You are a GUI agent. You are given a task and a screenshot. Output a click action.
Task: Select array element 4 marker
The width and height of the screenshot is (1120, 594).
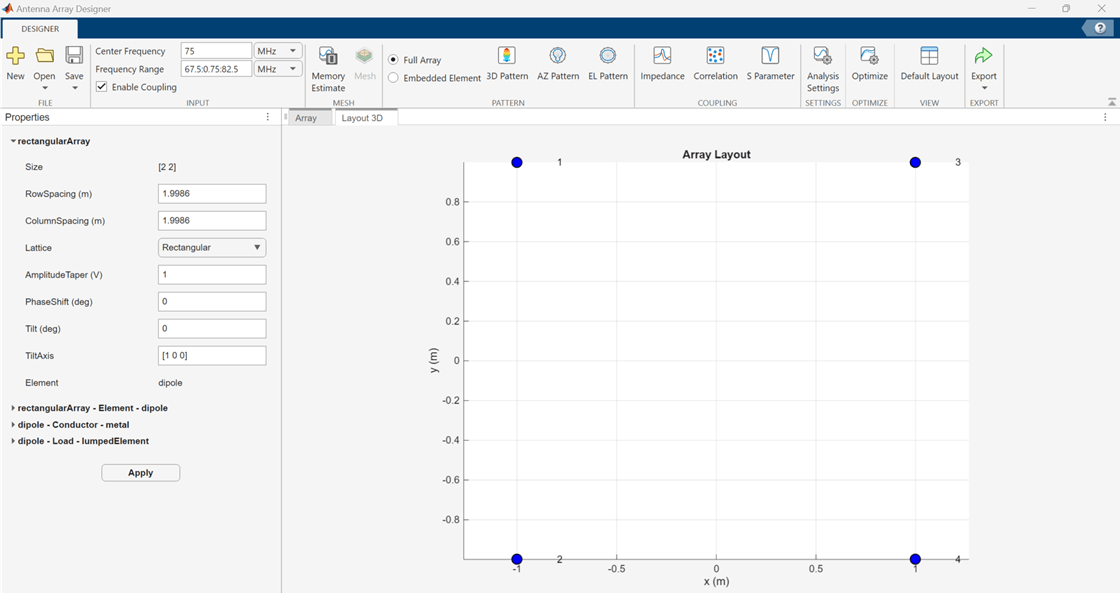915,559
